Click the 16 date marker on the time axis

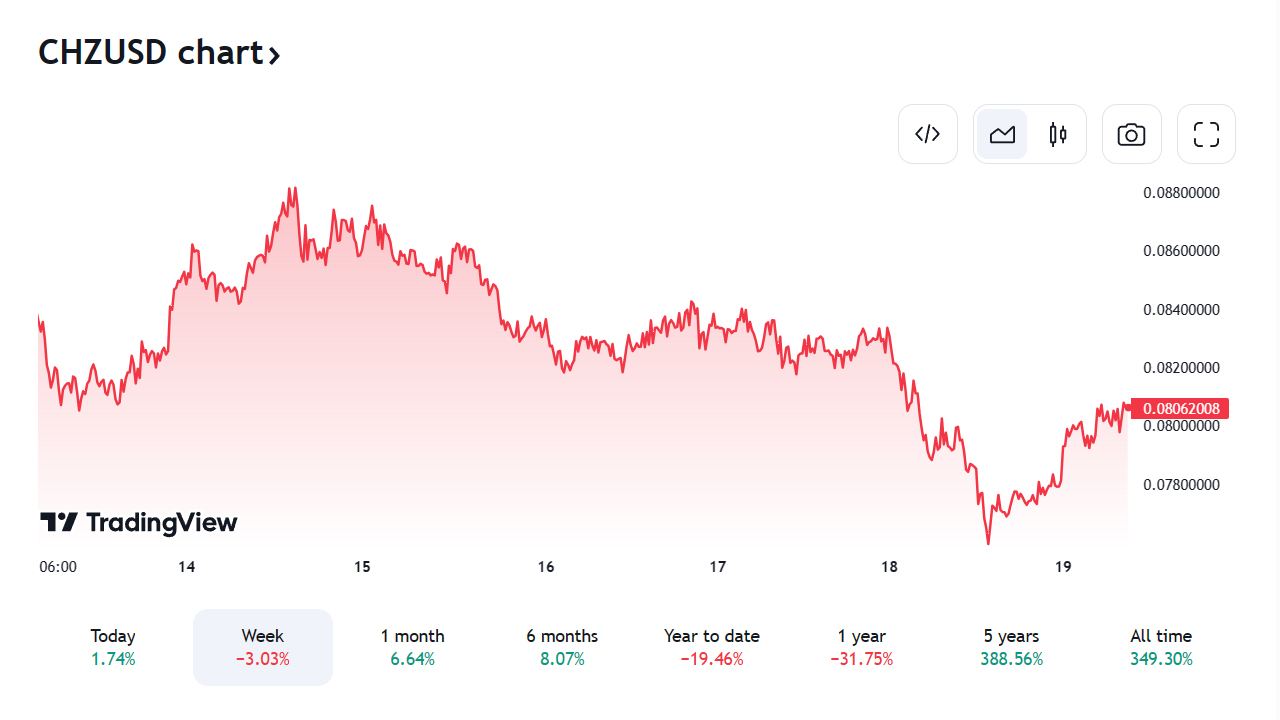546,567
